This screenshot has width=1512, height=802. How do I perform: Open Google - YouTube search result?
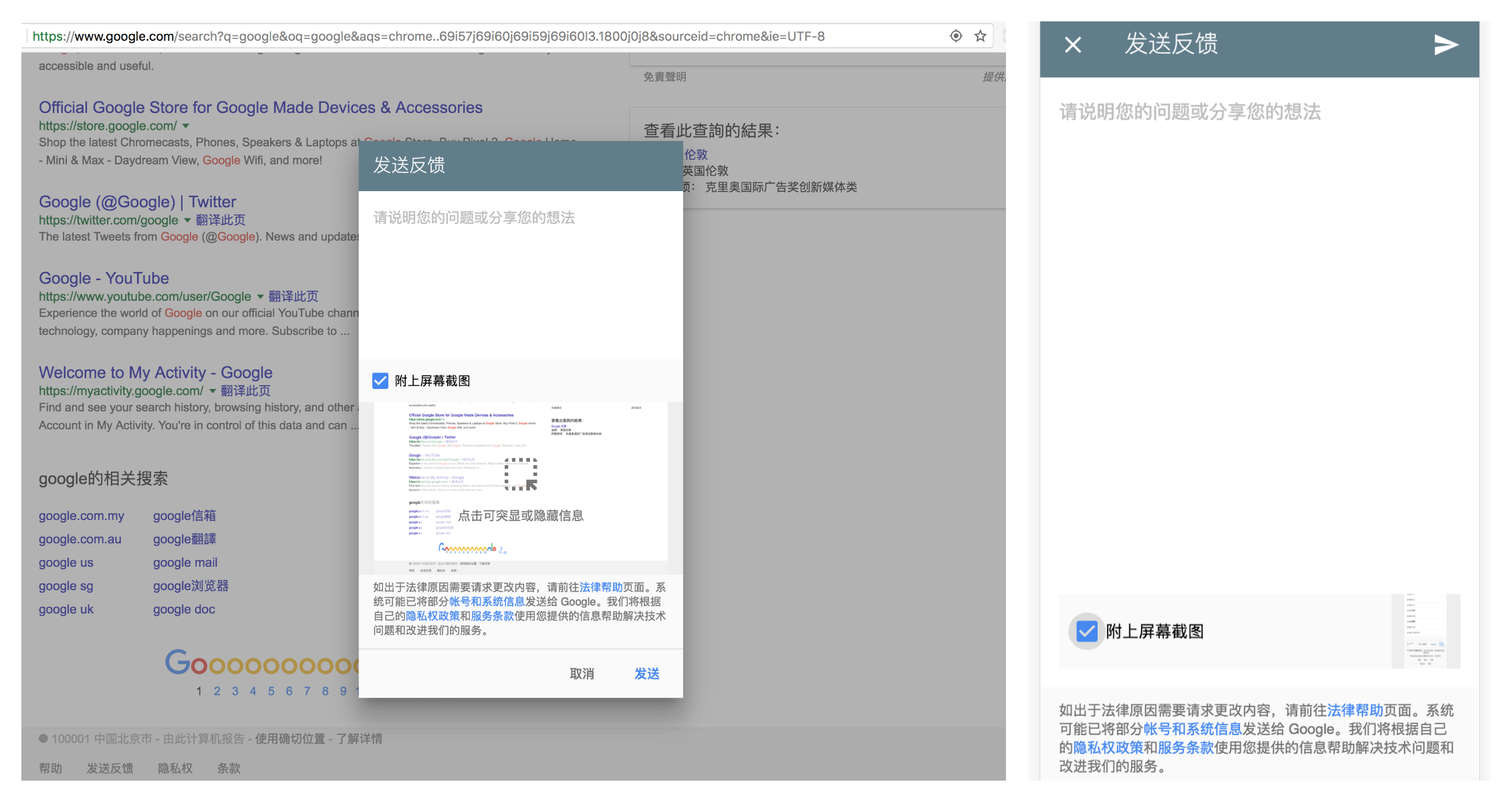104,278
